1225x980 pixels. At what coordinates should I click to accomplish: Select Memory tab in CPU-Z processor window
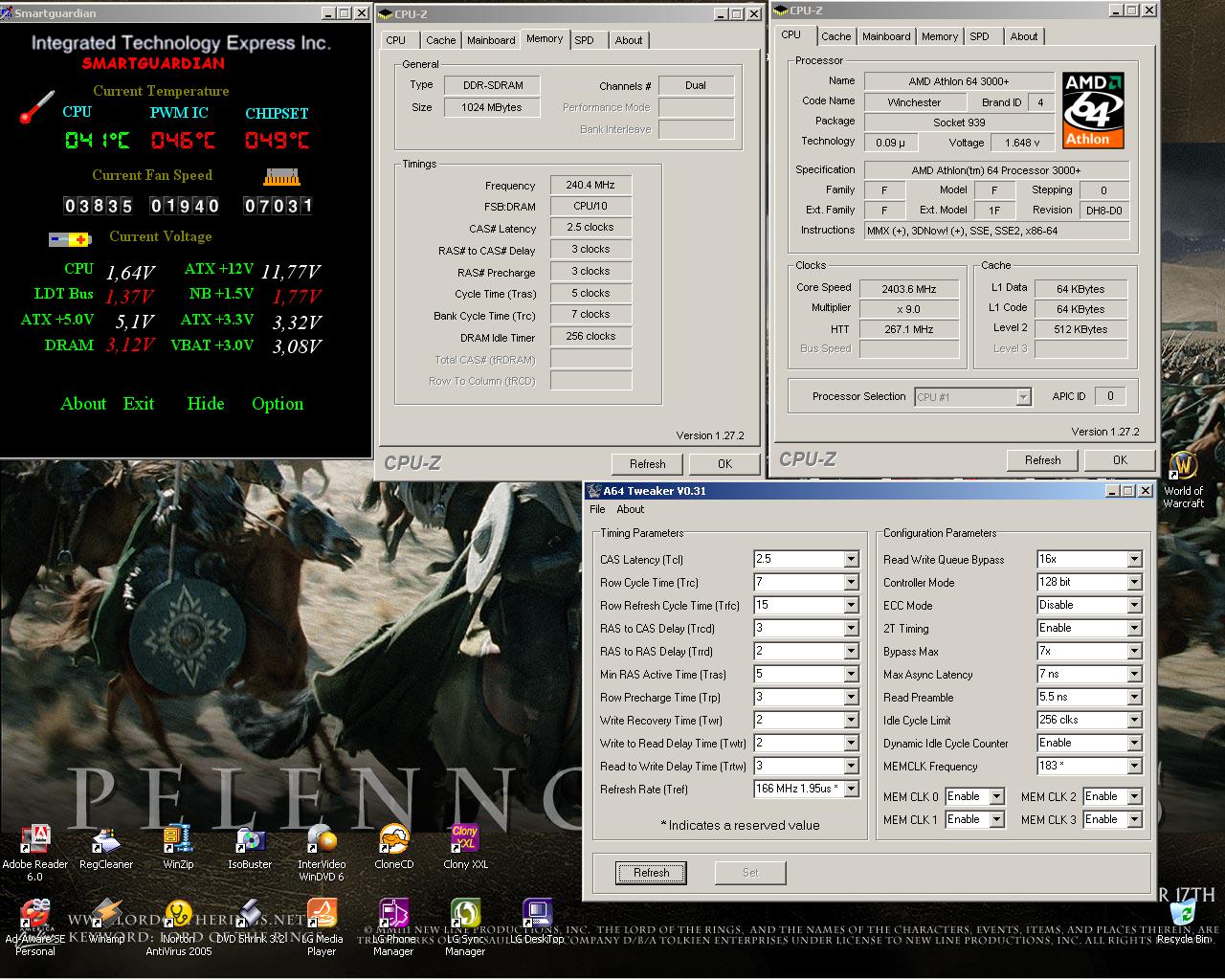[940, 36]
